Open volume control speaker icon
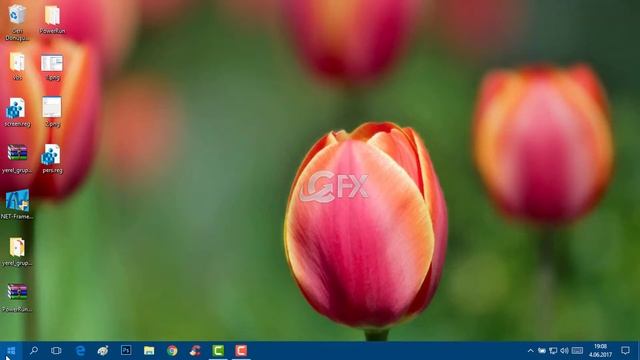The image size is (640, 360). point(564,351)
